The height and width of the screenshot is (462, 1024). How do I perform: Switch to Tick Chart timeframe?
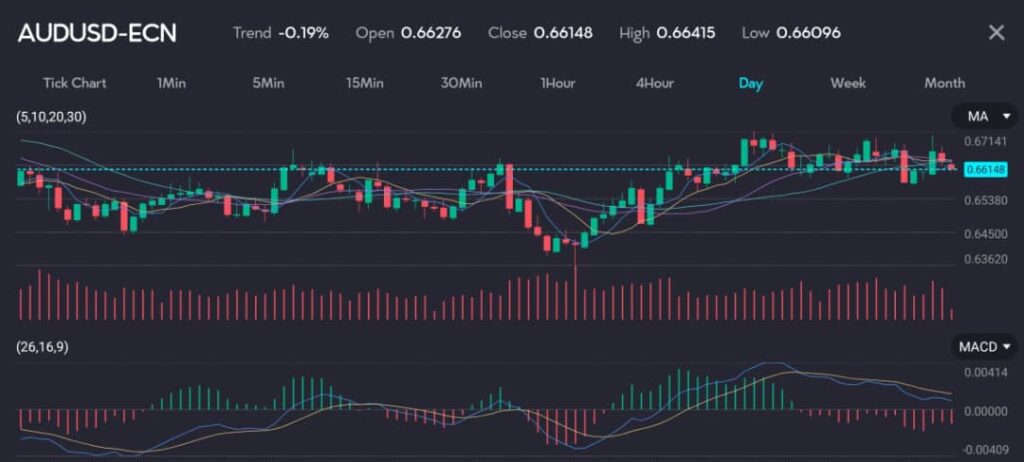(x=75, y=83)
